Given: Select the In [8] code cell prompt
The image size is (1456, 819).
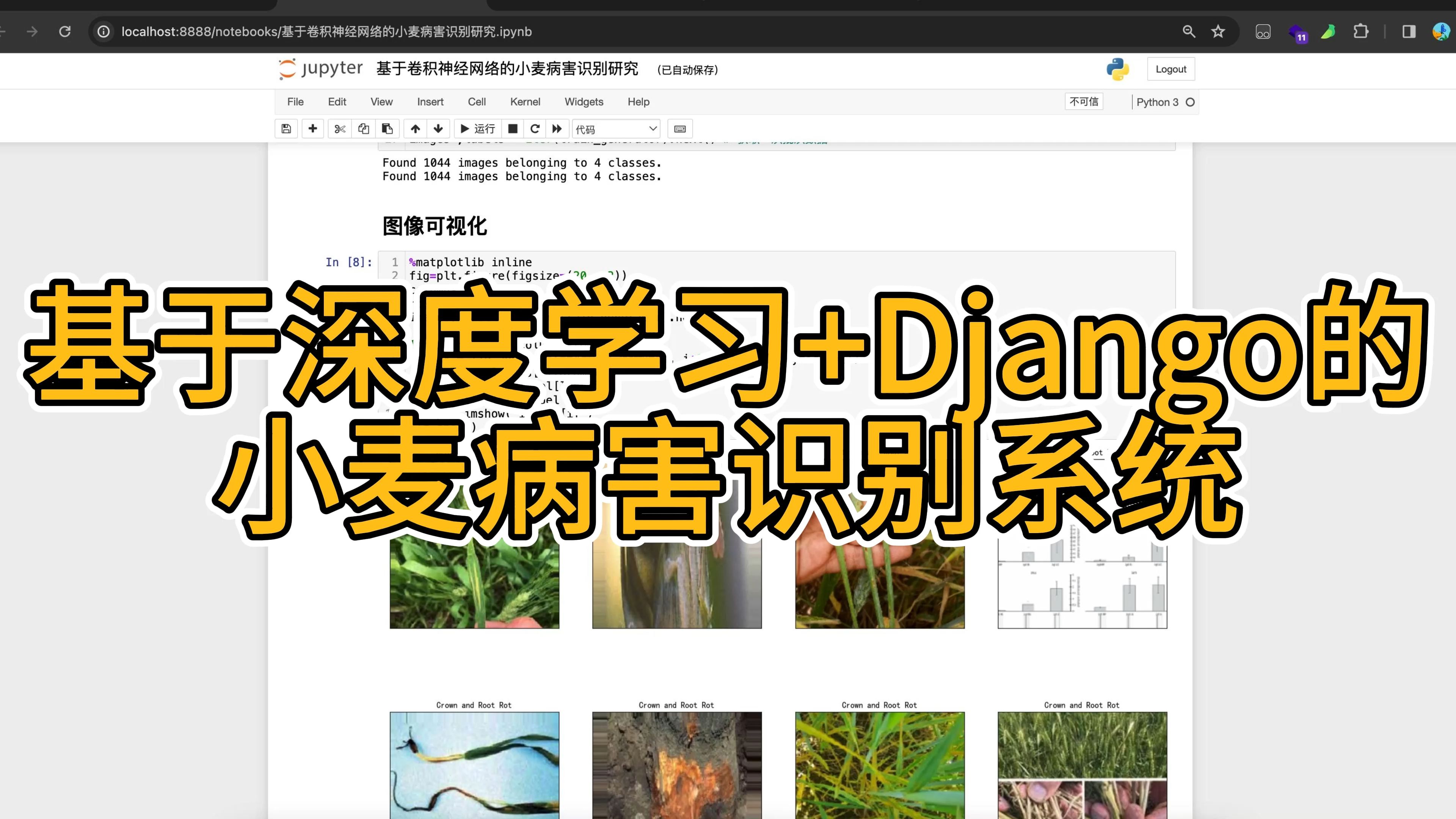Looking at the screenshot, I should click(x=349, y=262).
